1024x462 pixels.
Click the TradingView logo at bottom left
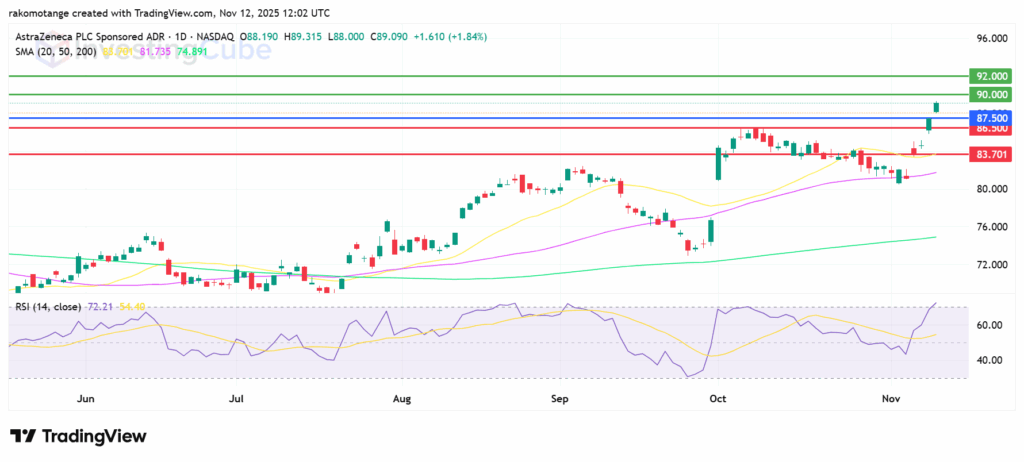78,437
